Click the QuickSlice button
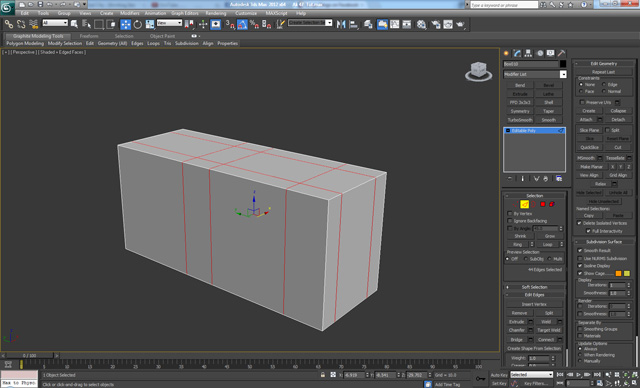The height and width of the screenshot is (388, 640). click(589, 147)
